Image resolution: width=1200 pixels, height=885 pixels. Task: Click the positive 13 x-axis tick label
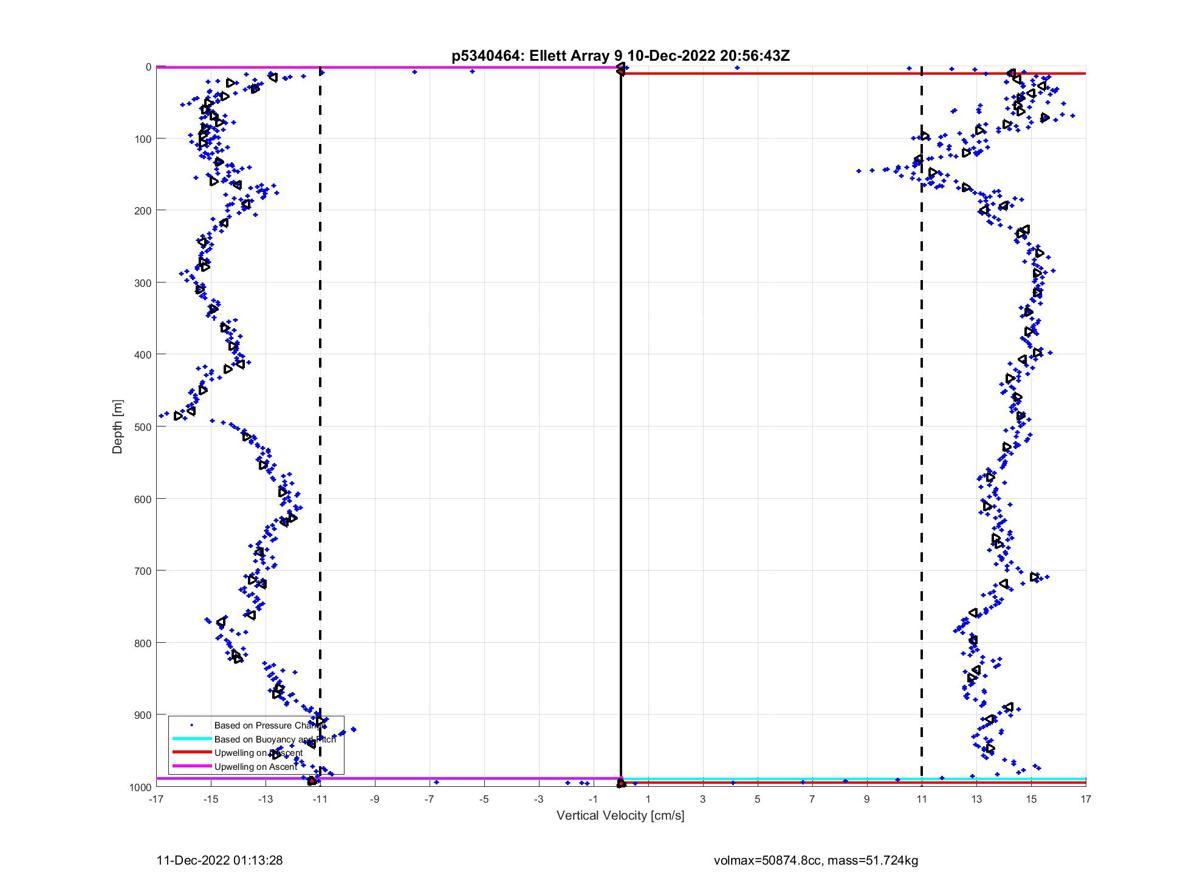coord(976,799)
